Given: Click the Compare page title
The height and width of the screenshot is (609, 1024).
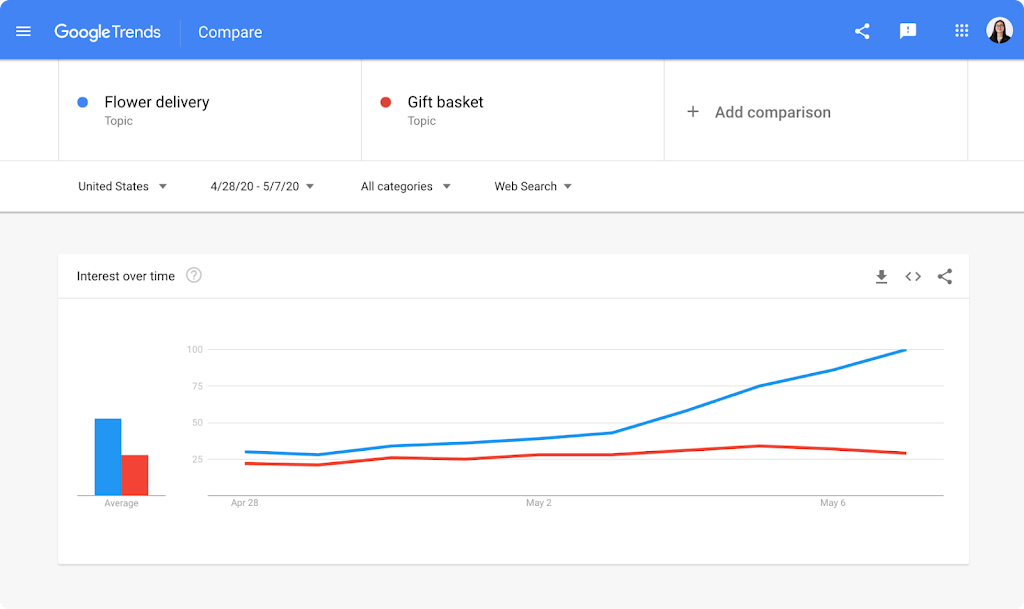Looking at the screenshot, I should pyautogui.click(x=230, y=32).
